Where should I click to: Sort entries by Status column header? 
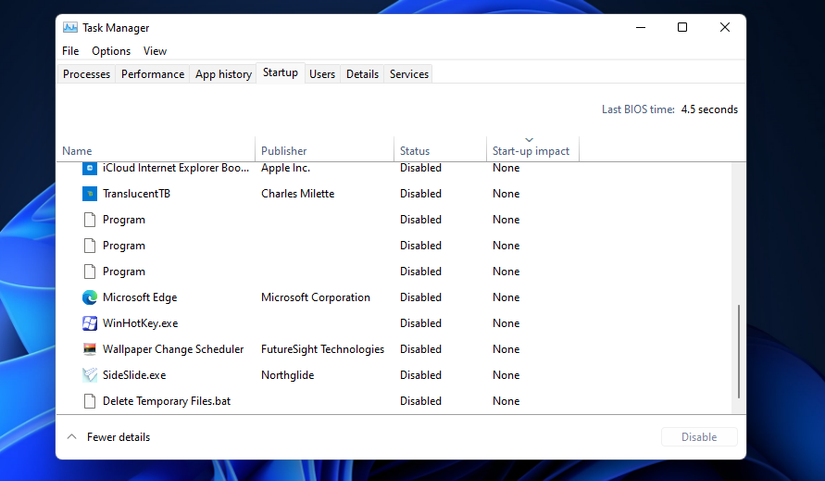point(415,151)
